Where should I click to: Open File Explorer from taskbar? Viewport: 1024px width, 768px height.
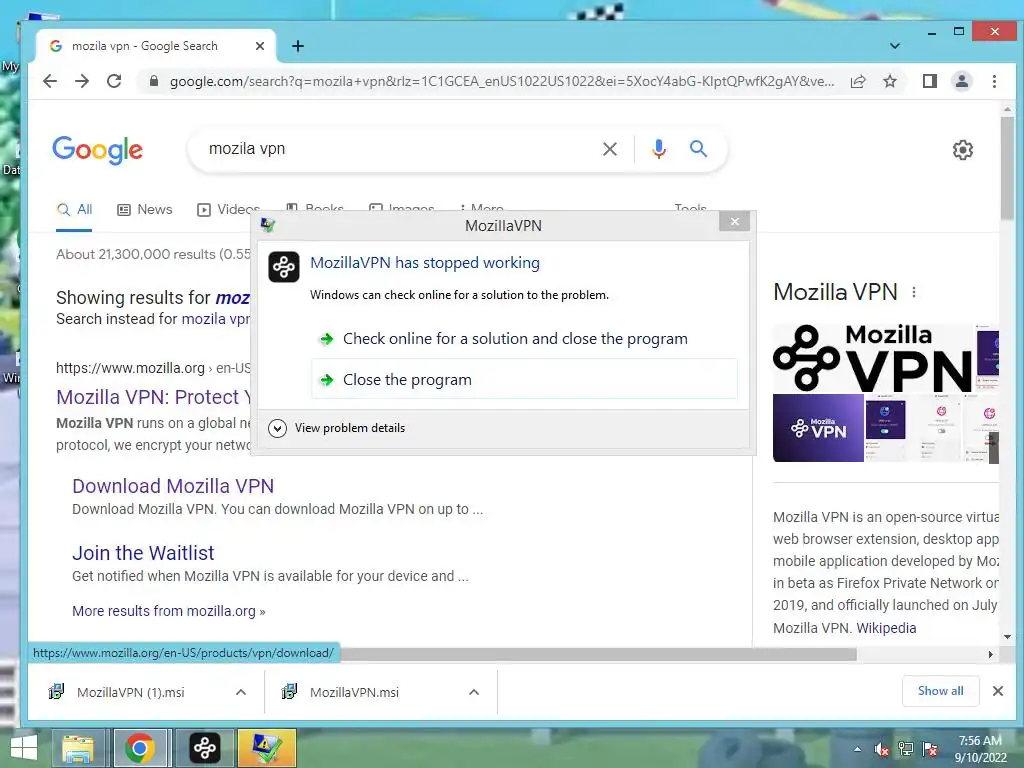(x=78, y=748)
